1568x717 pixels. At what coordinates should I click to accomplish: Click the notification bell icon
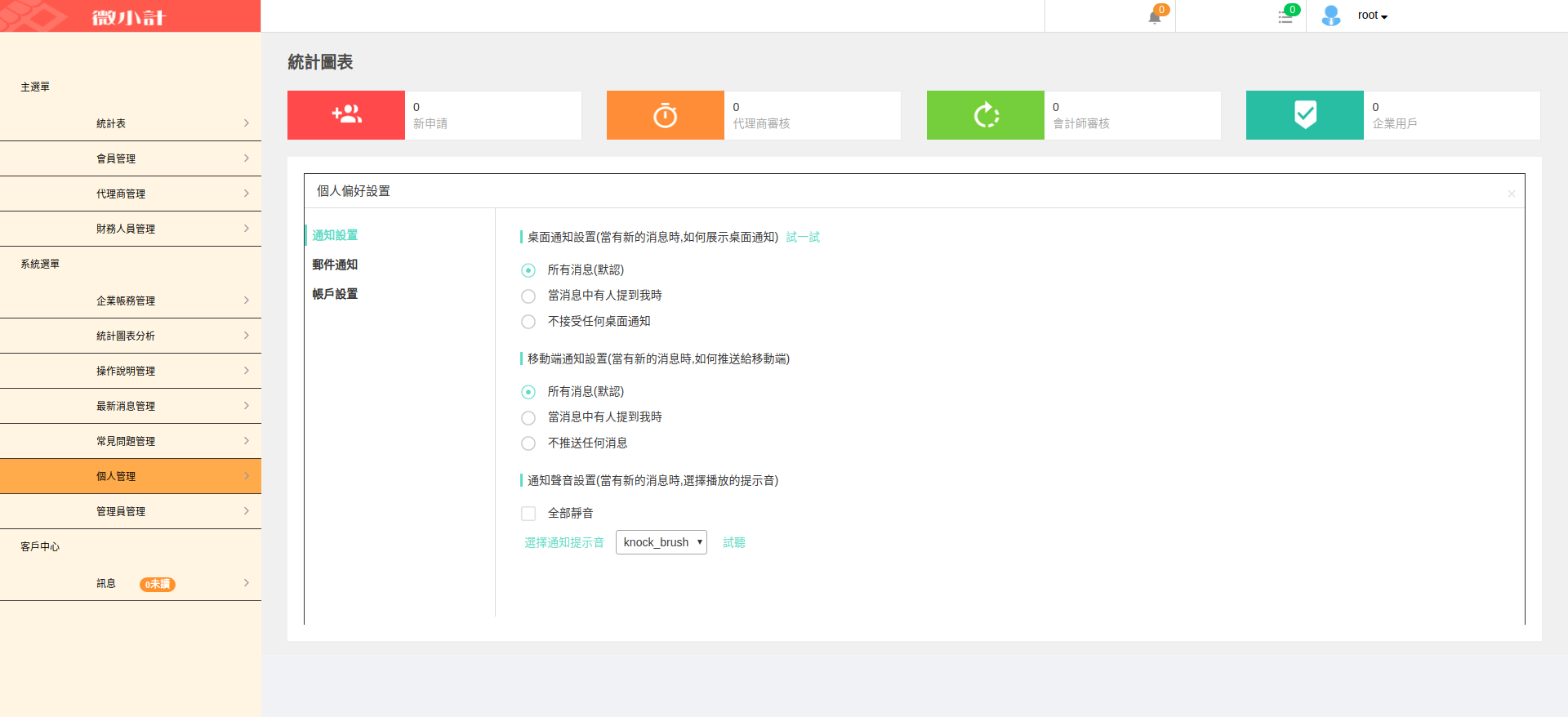pos(1154,17)
